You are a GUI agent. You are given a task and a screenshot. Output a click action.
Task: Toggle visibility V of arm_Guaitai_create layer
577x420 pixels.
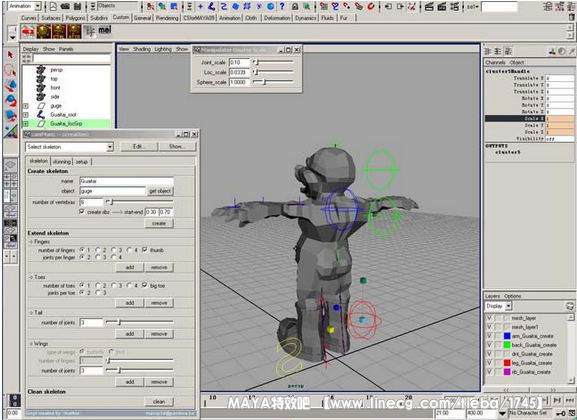[489, 336]
